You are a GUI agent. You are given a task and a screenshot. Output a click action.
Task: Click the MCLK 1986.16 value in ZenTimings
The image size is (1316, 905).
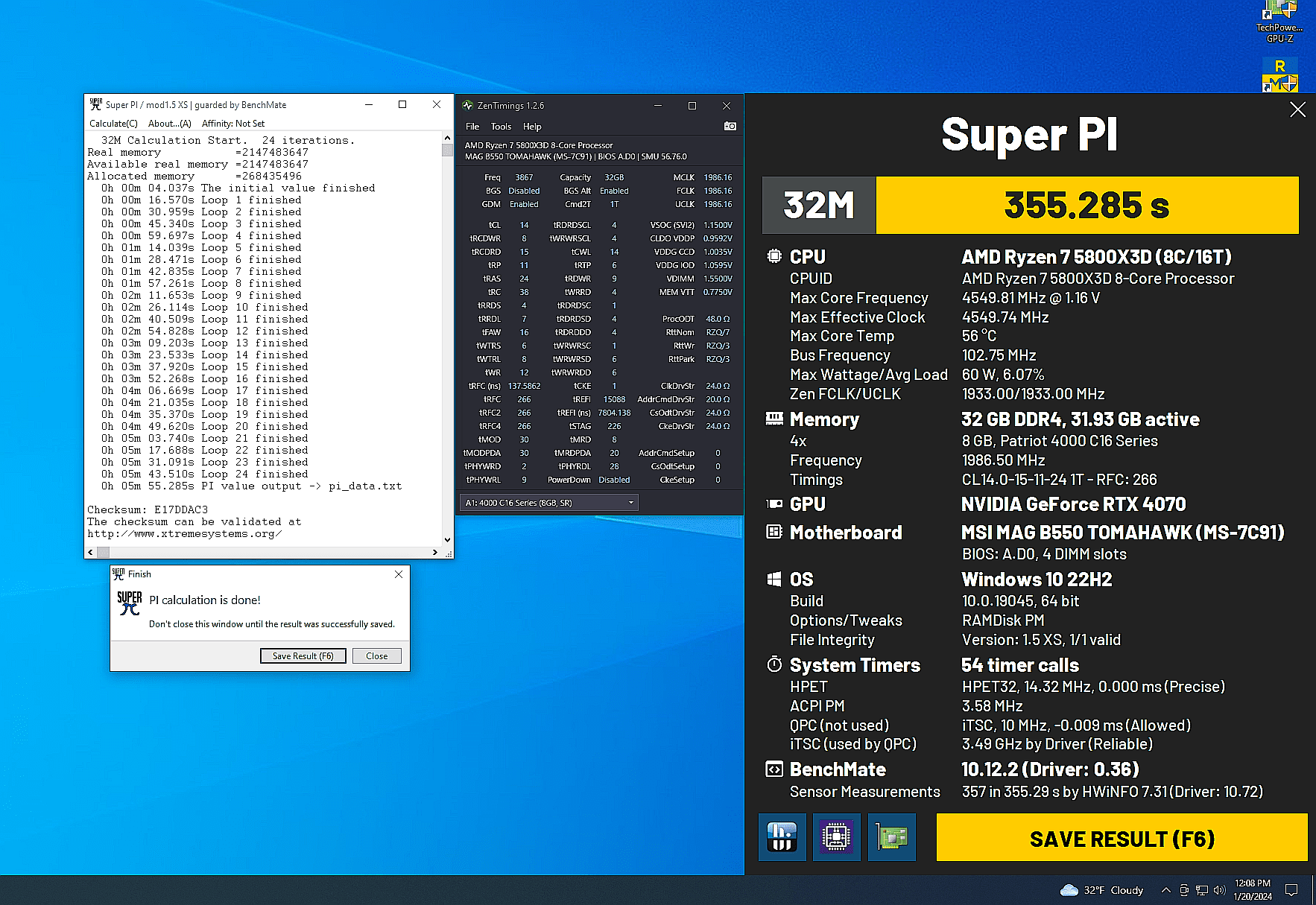718,177
